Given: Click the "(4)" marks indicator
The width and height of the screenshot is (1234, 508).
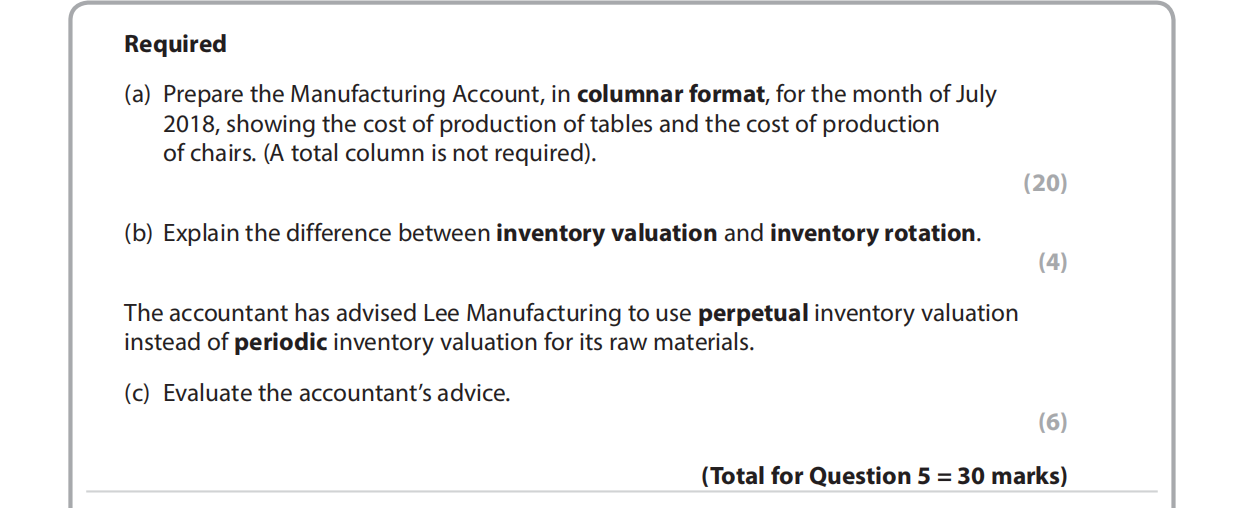Looking at the screenshot, I should (1052, 262).
